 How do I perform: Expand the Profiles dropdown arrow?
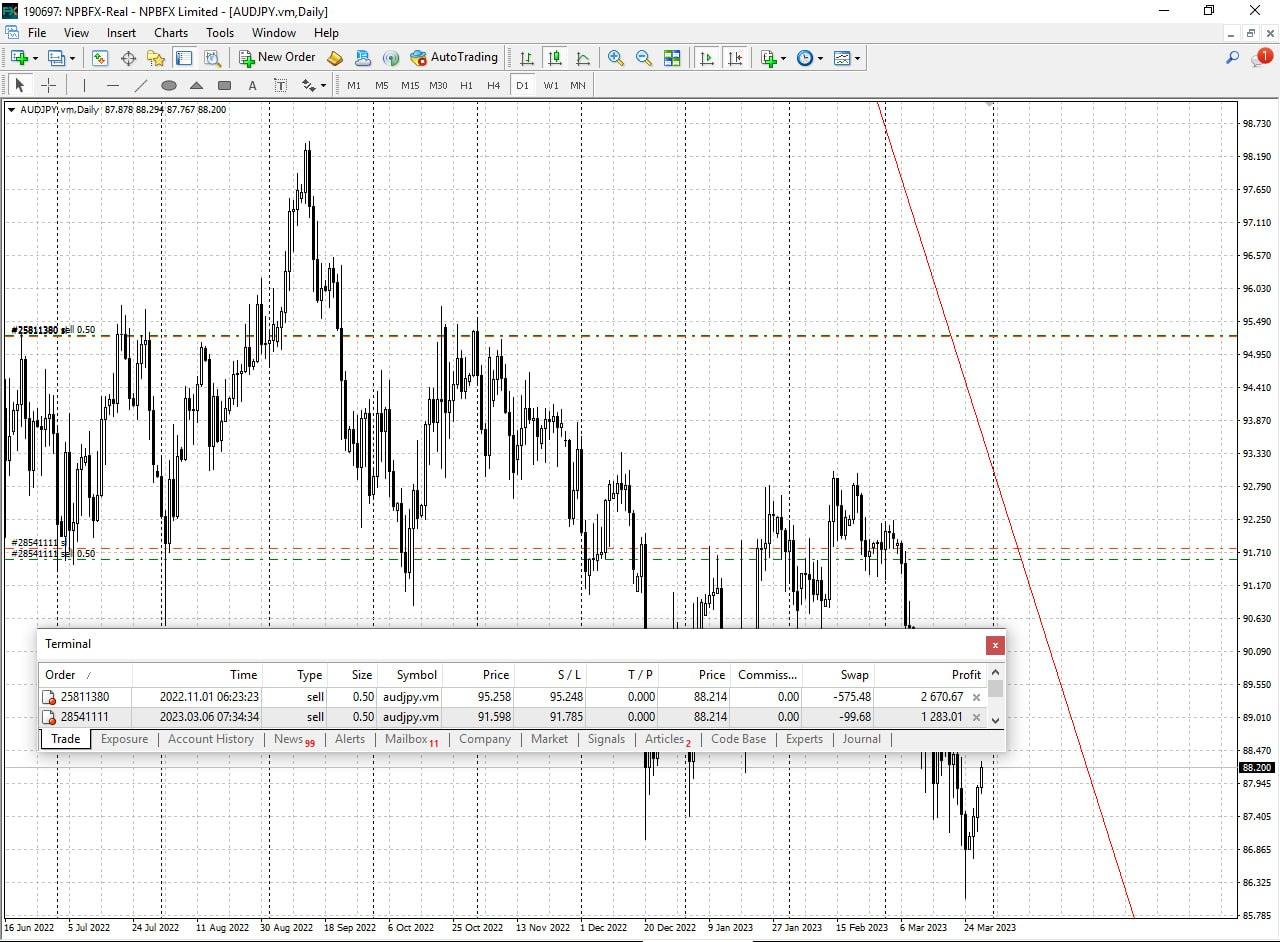[71, 59]
